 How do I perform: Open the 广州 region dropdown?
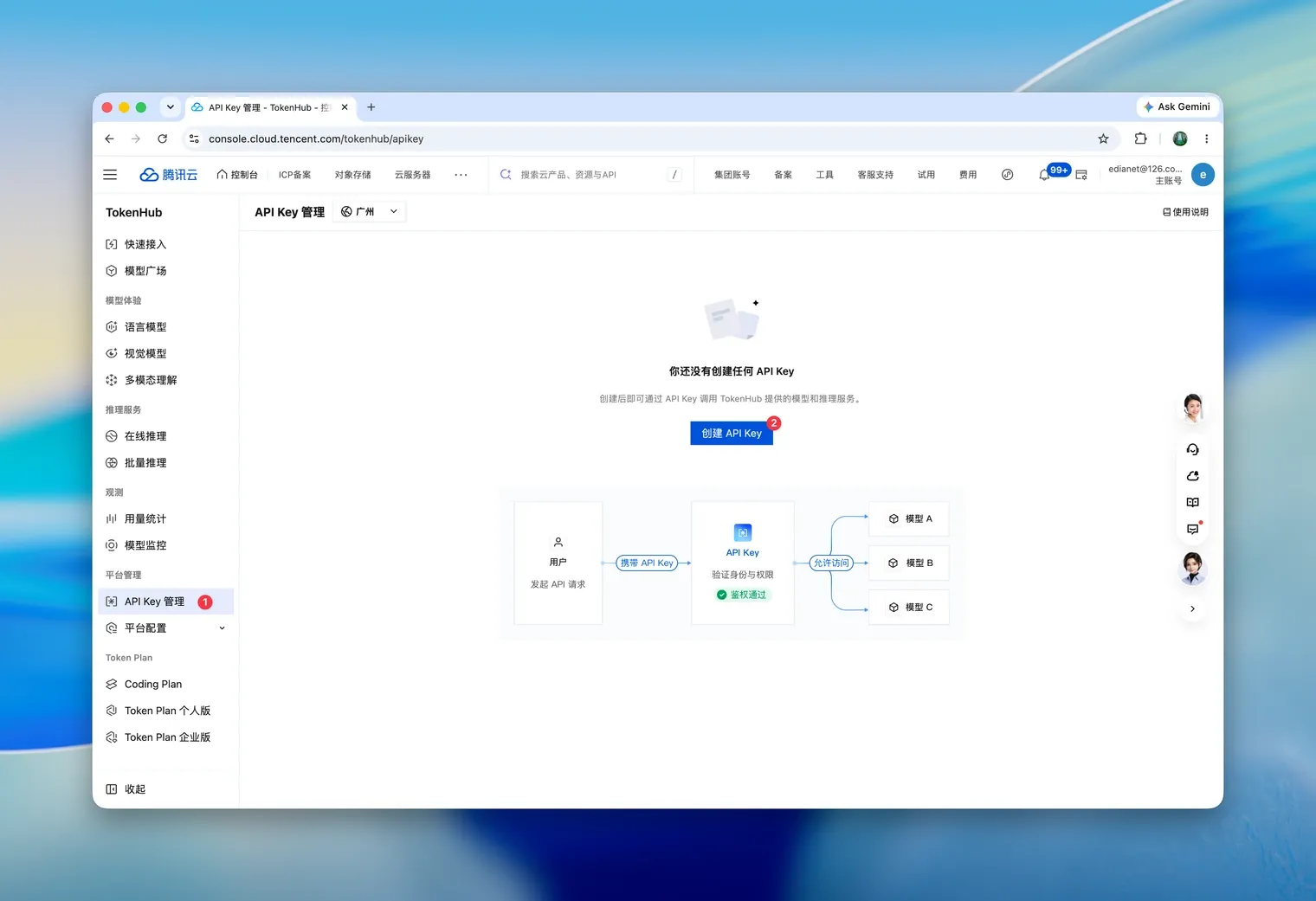tap(370, 211)
